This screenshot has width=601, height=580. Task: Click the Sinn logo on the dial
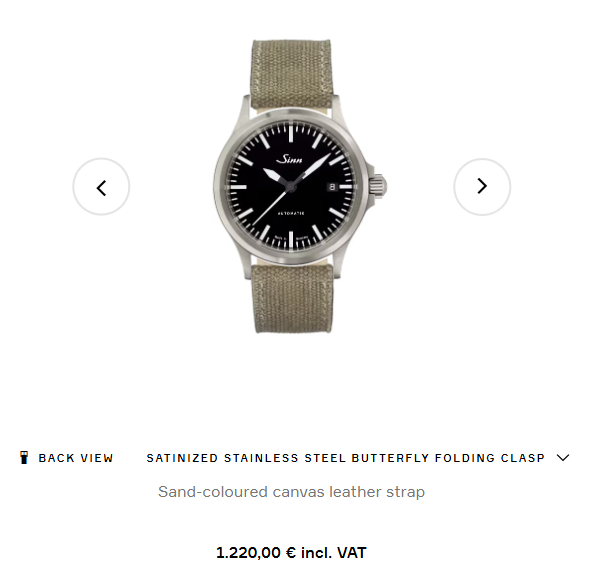click(x=290, y=159)
